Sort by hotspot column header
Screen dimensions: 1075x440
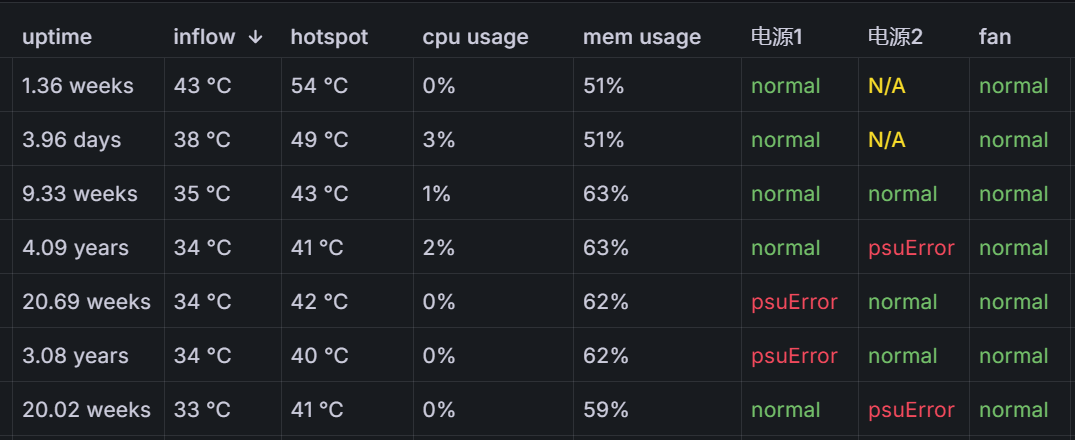coord(329,37)
